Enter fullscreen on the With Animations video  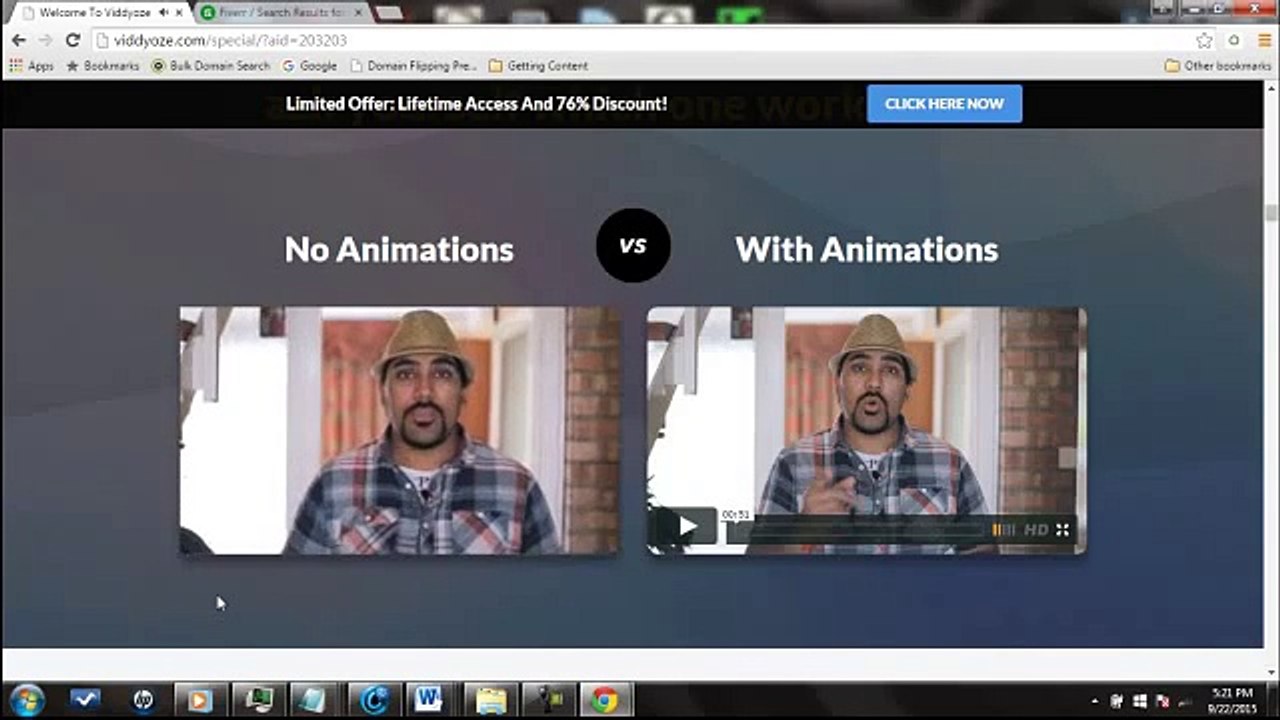[1063, 529]
